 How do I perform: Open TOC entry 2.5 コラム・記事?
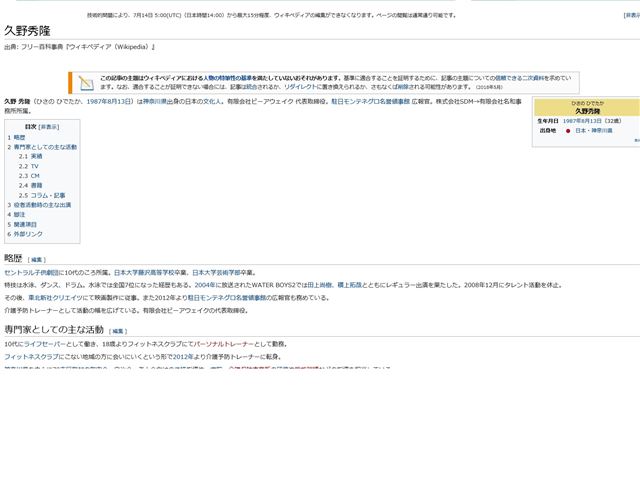(x=42, y=195)
